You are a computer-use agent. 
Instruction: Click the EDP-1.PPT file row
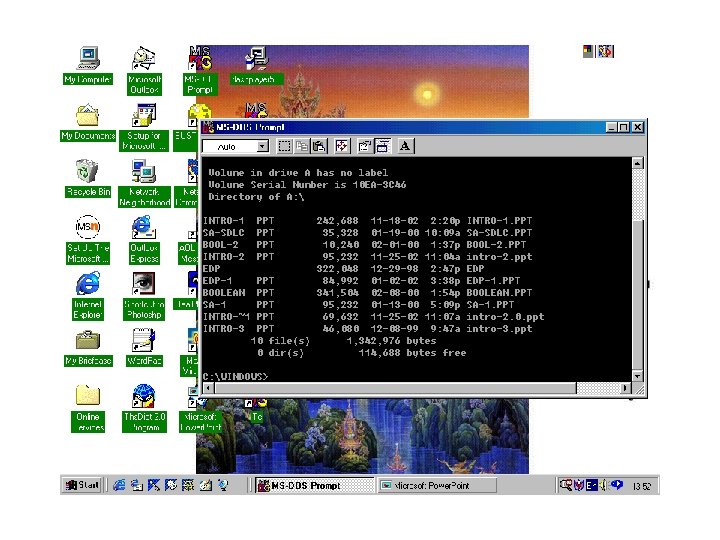point(362,281)
